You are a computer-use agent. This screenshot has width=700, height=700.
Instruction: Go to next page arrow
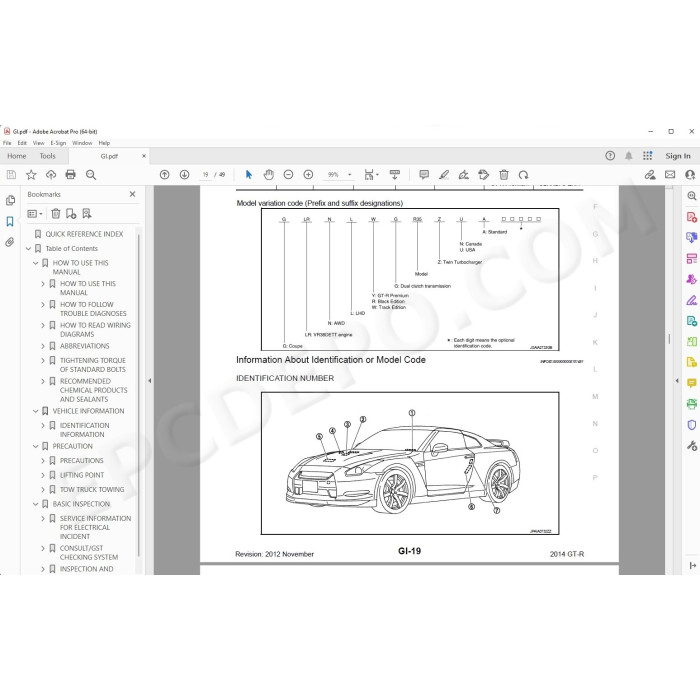click(x=184, y=175)
